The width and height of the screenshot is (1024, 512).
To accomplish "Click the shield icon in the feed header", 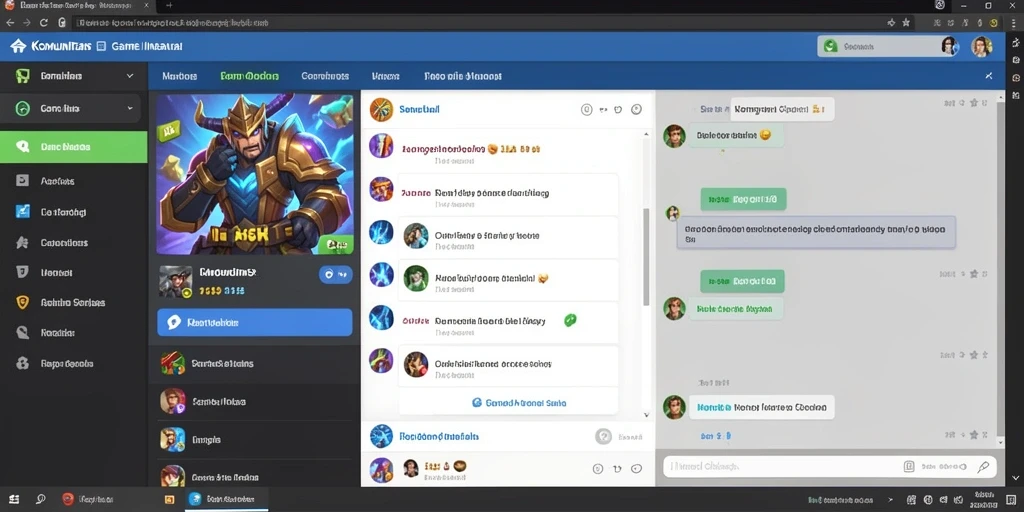I will click(618, 110).
